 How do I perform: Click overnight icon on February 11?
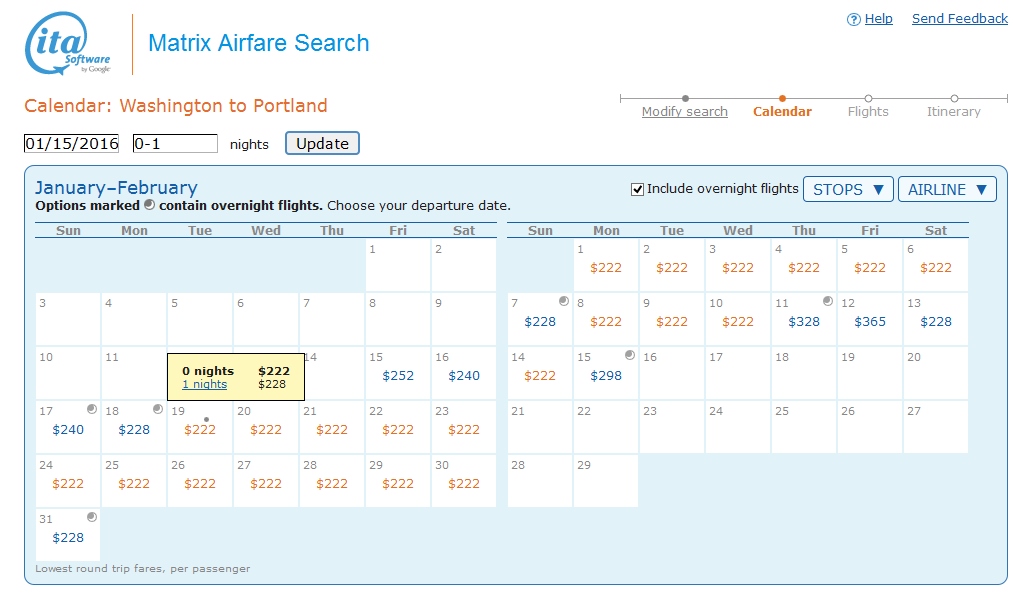click(827, 301)
